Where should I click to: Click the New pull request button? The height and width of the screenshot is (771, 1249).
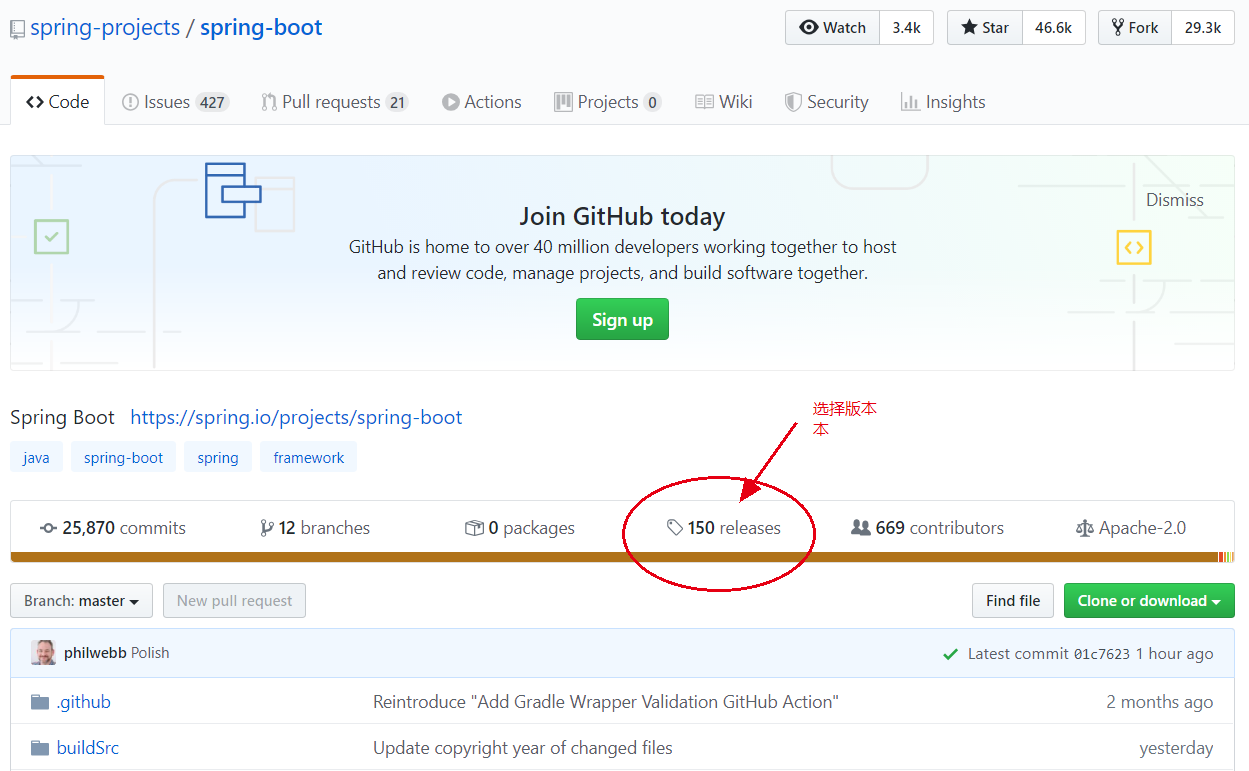coord(234,601)
